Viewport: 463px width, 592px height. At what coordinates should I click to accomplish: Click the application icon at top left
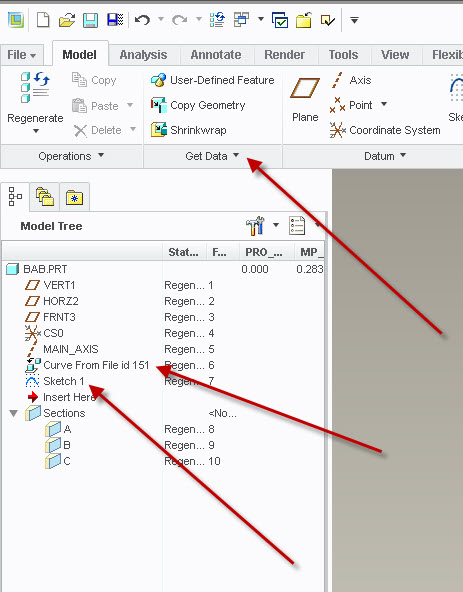[16, 20]
